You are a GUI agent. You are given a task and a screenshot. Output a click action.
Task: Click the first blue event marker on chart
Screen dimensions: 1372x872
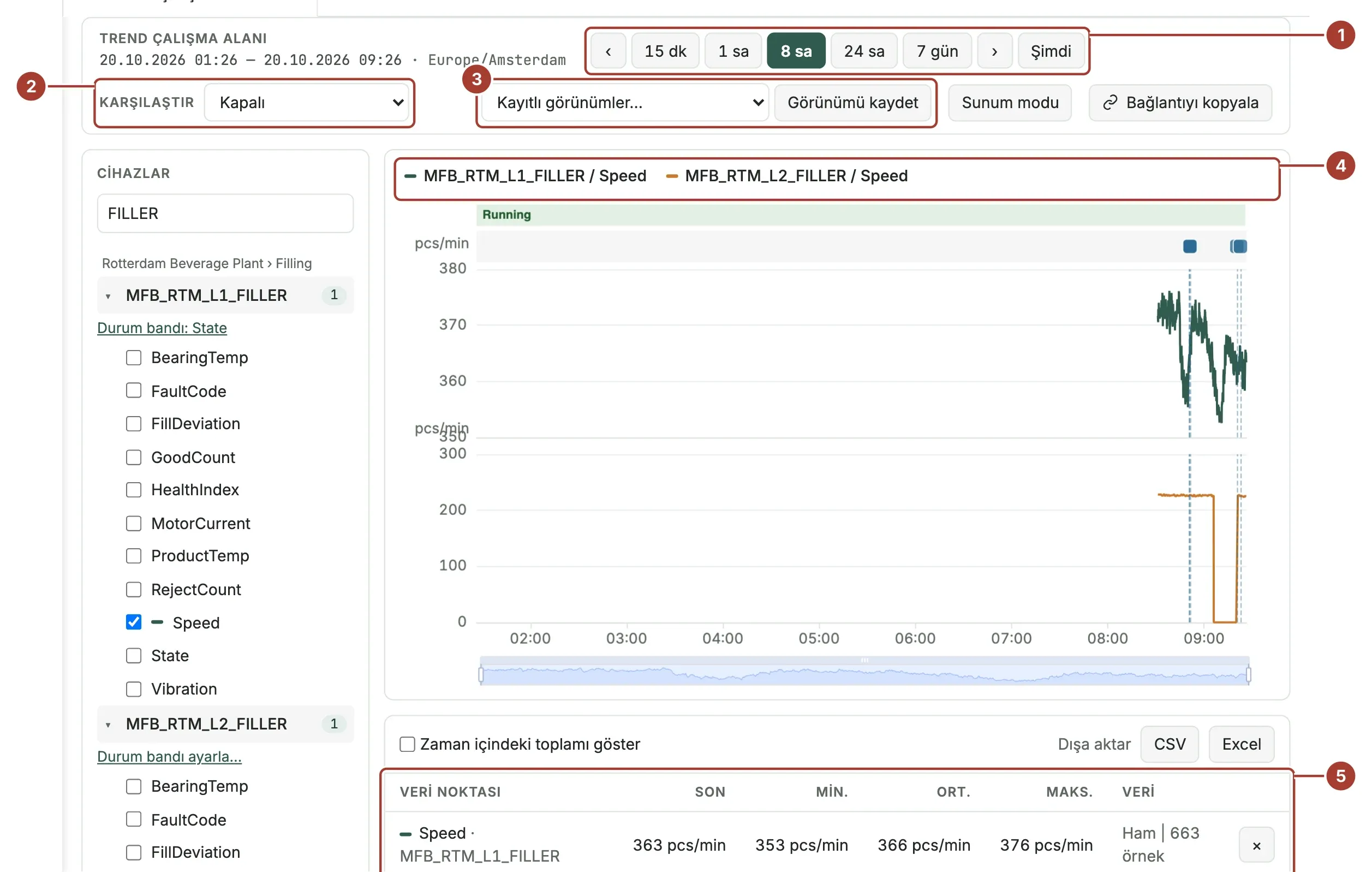1190,246
